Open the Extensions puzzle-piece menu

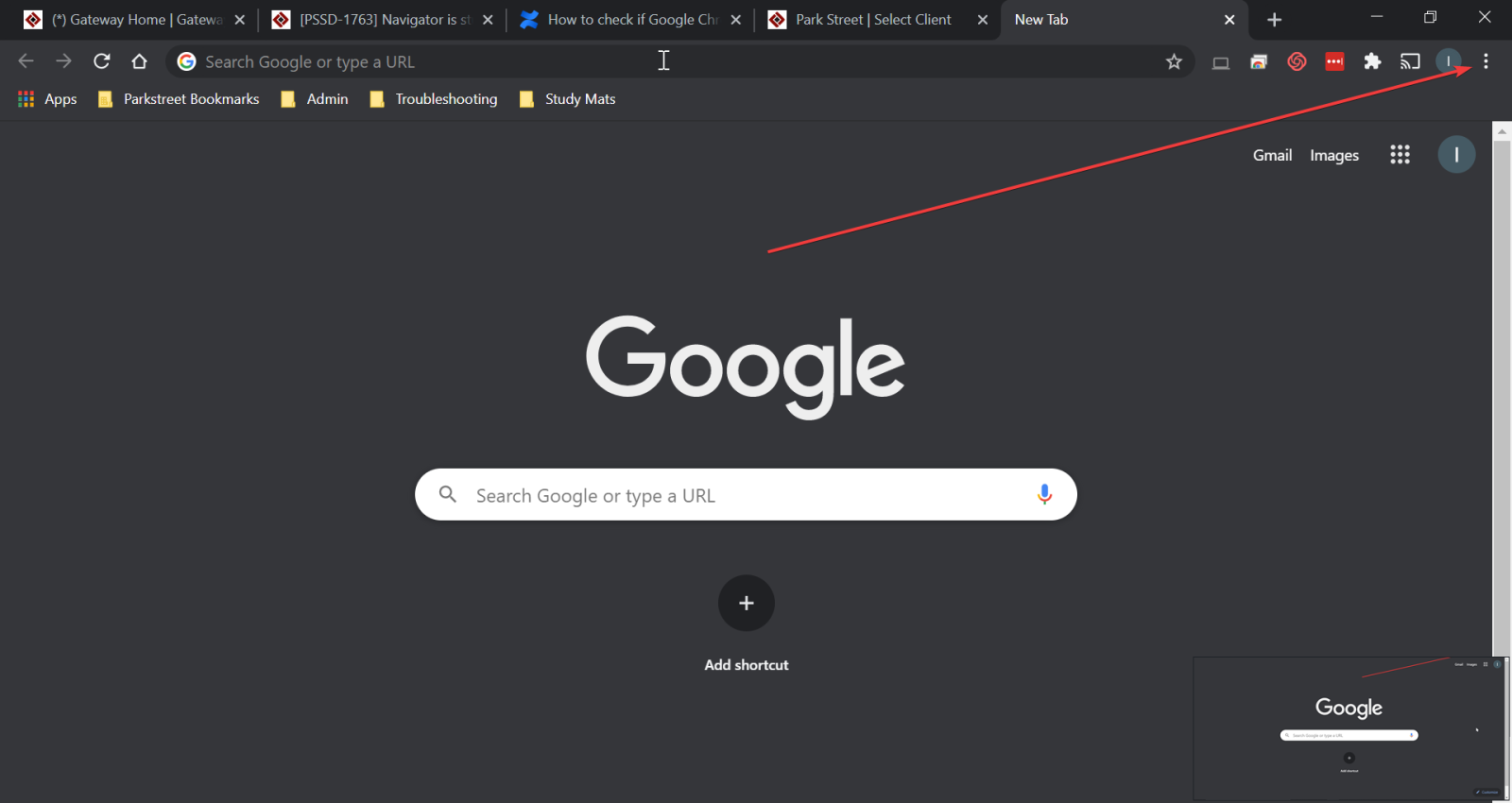pyautogui.click(x=1372, y=61)
